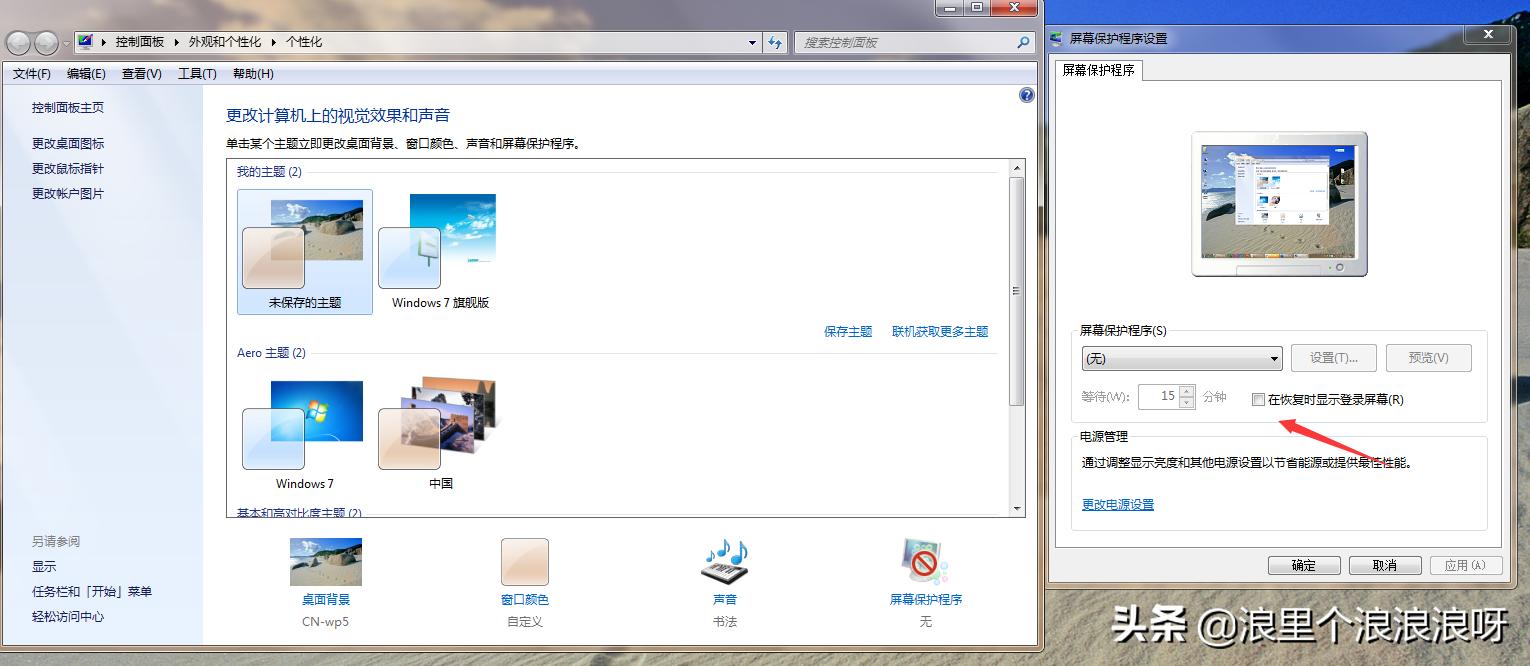Open 更改桌面图标 link

(x=68, y=144)
